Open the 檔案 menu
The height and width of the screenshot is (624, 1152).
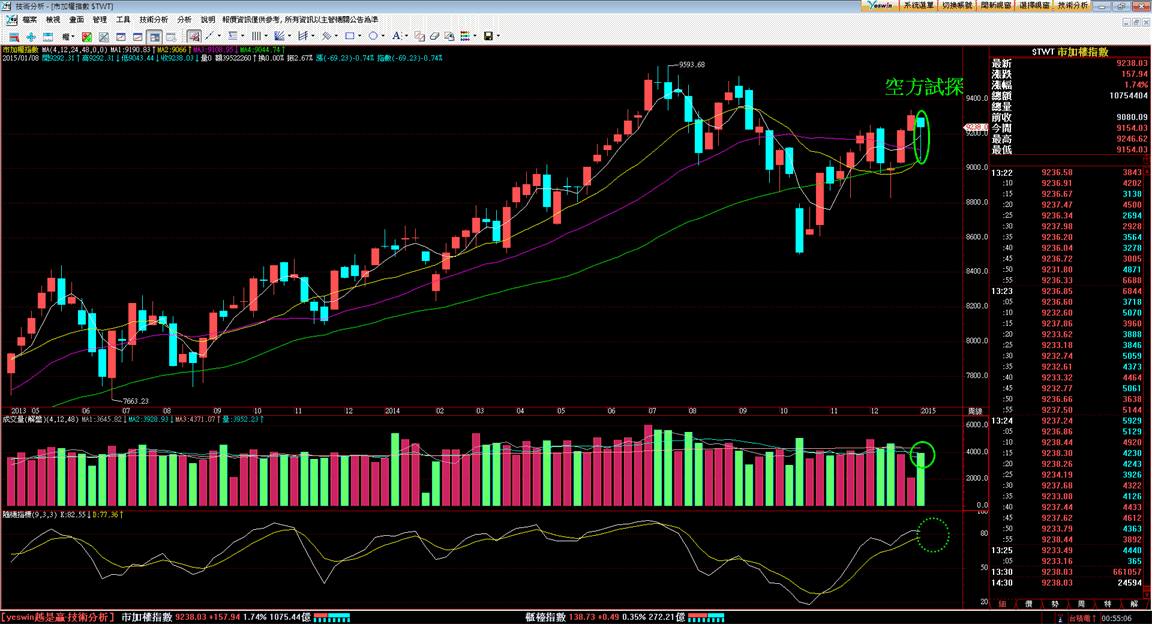click(29, 20)
